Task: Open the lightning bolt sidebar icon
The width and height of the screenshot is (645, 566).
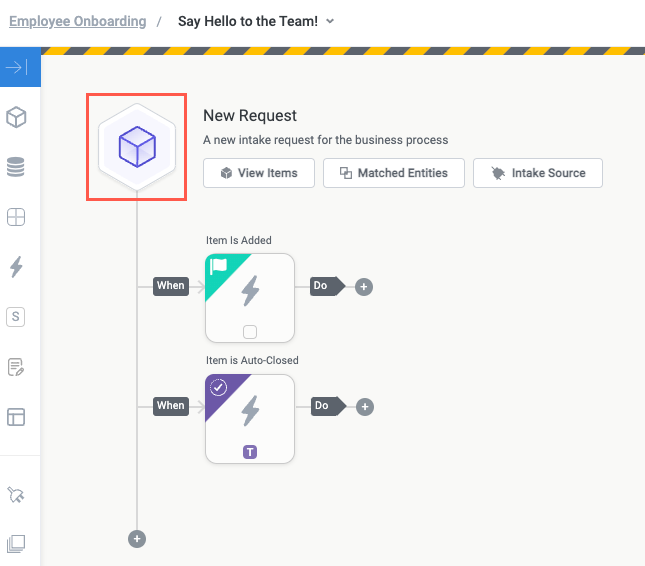Action: tap(16, 267)
